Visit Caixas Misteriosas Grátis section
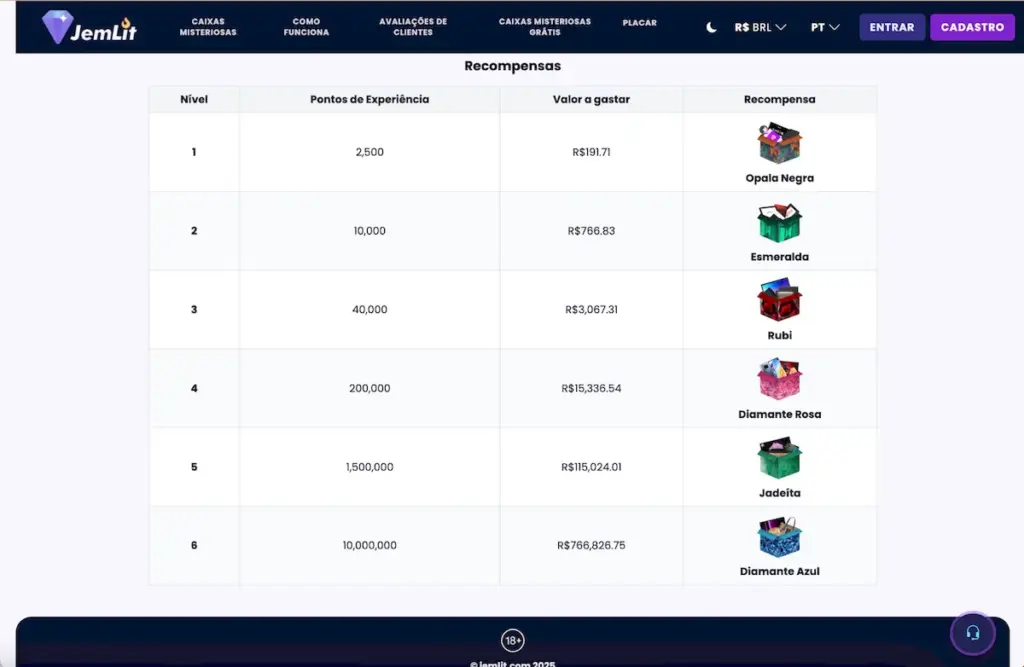The image size is (1024, 667). point(545,27)
